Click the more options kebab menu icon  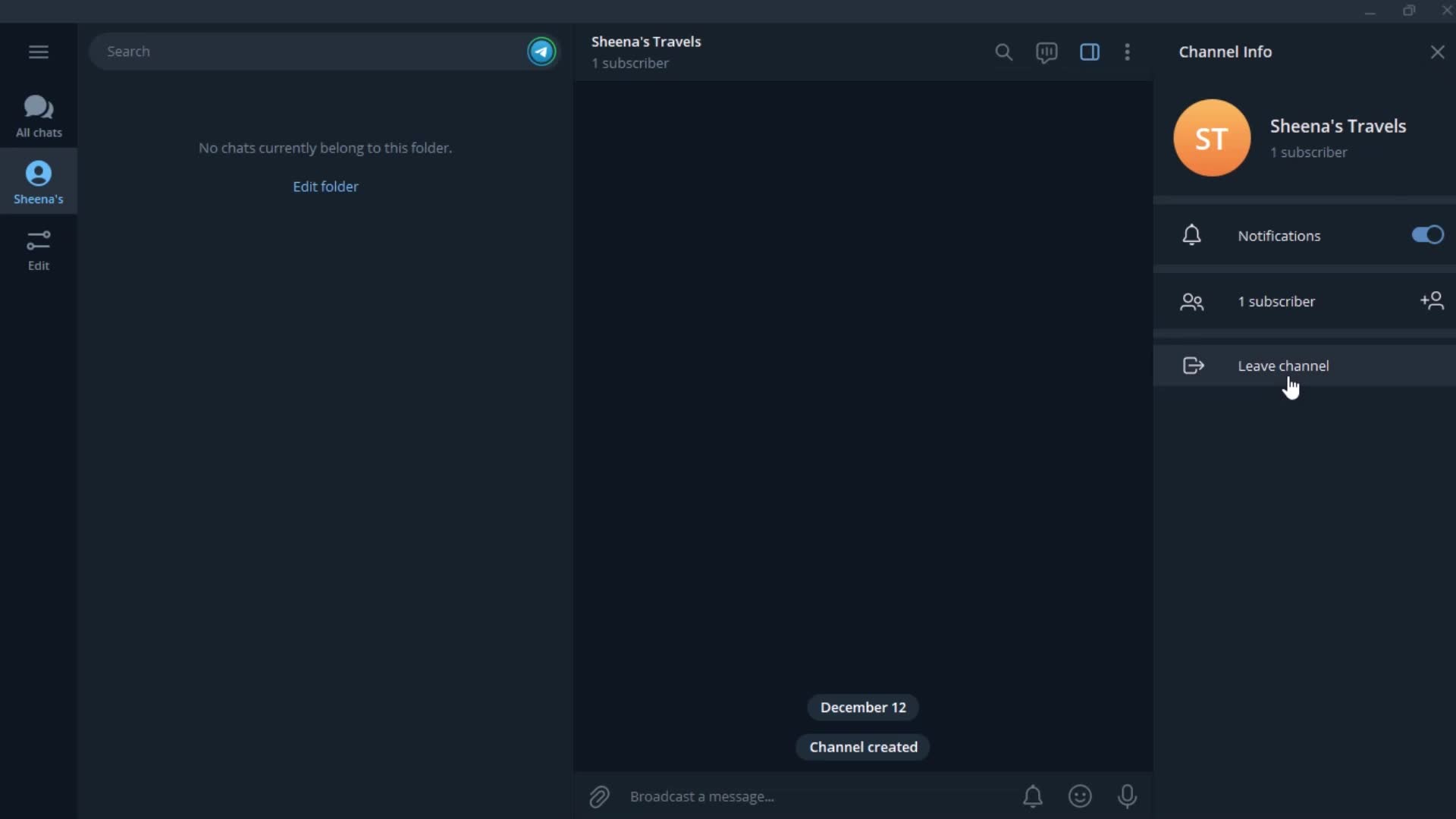point(1127,52)
